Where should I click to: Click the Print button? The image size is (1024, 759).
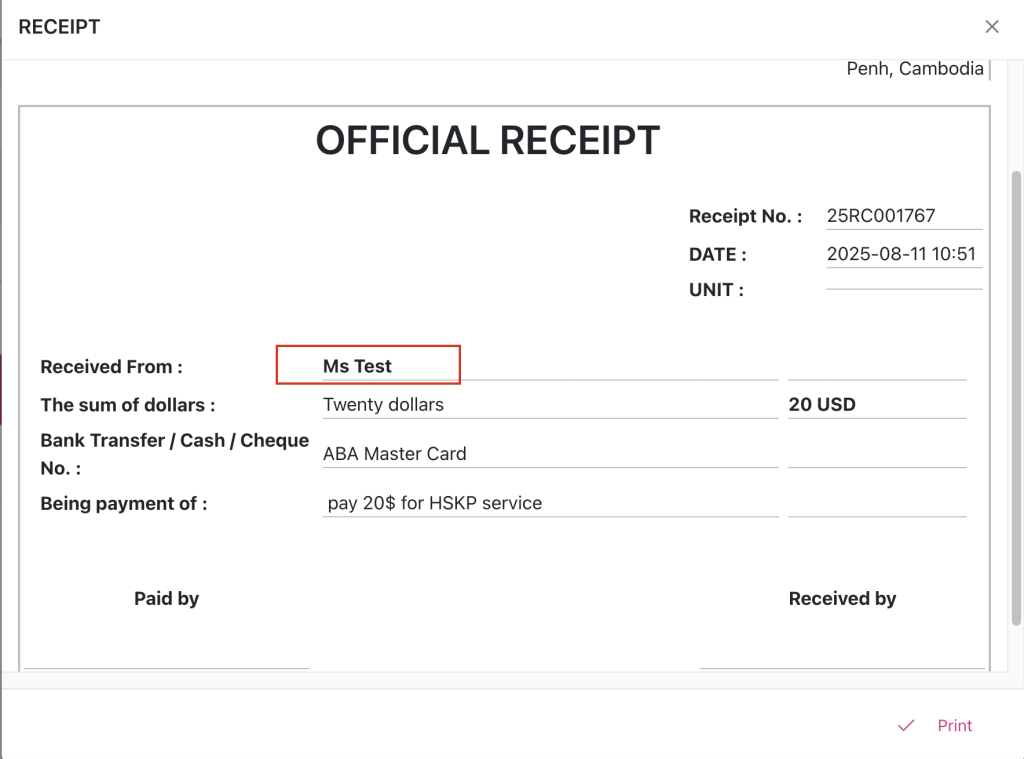954,726
